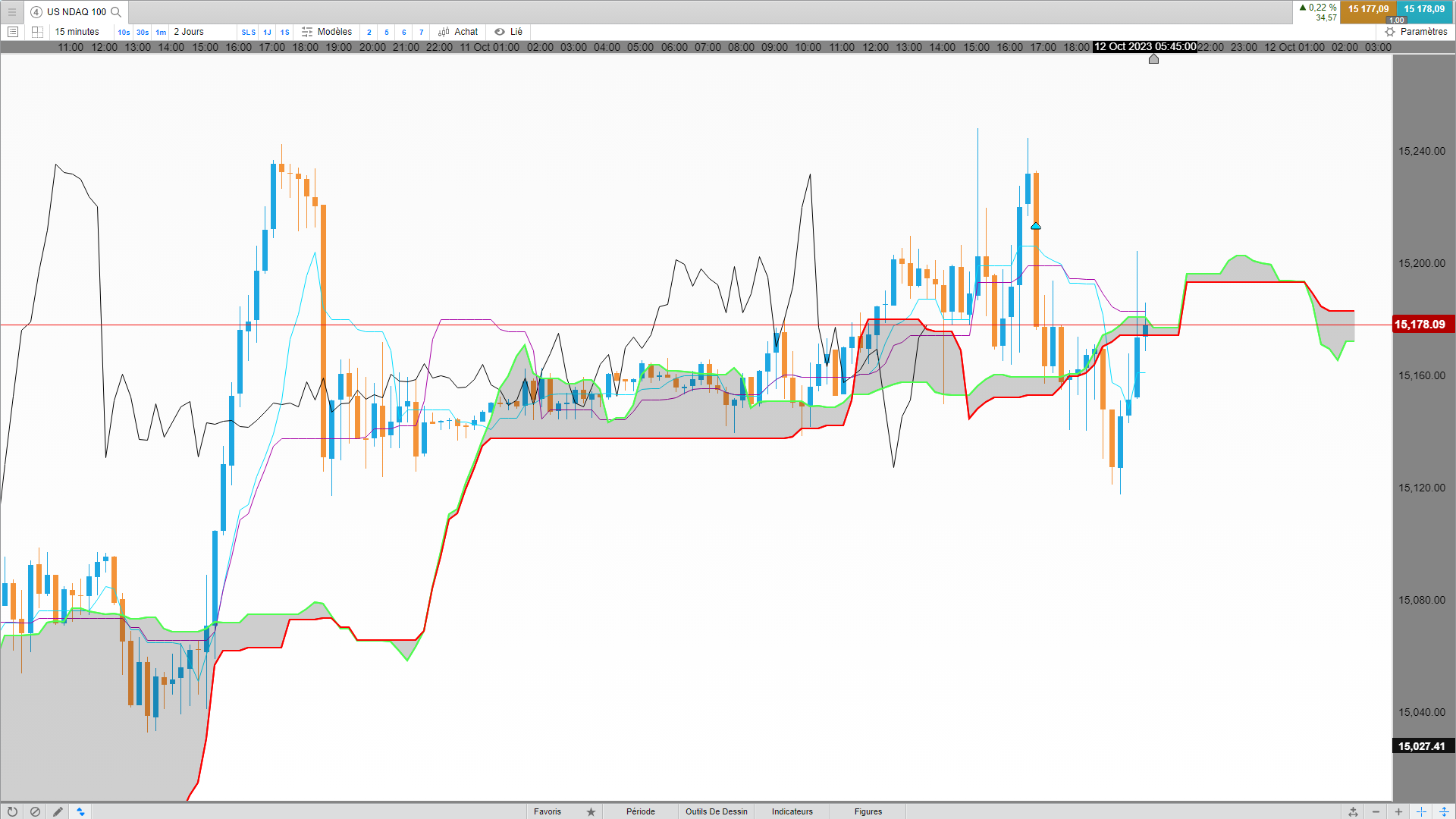Toggle the Lié eye link option
This screenshot has width=1456, height=819.
[x=508, y=32]
